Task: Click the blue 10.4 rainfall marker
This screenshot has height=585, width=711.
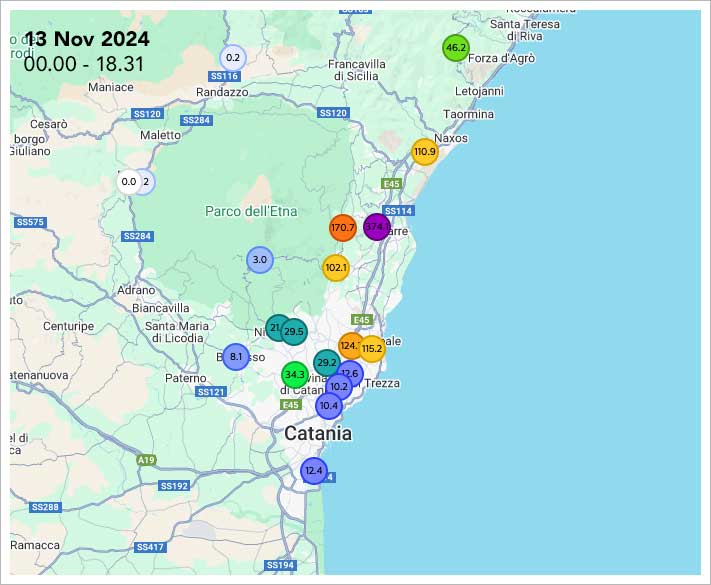Action: pyautogui.click(x=329, y=405)
